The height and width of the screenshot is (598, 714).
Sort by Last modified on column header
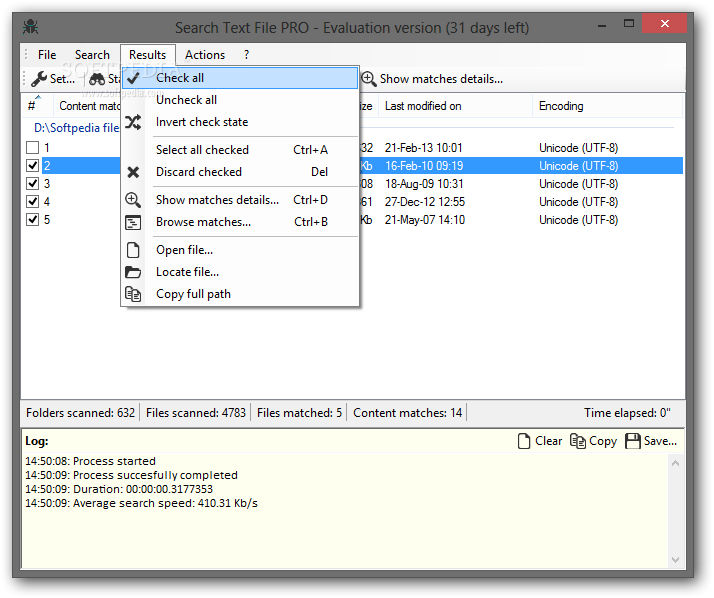coord(455,106)
